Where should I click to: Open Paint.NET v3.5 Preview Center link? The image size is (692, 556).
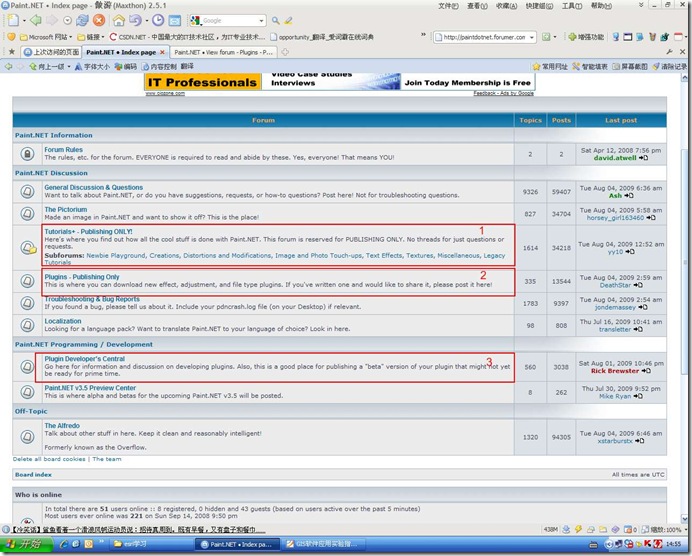tap(90, 388)
